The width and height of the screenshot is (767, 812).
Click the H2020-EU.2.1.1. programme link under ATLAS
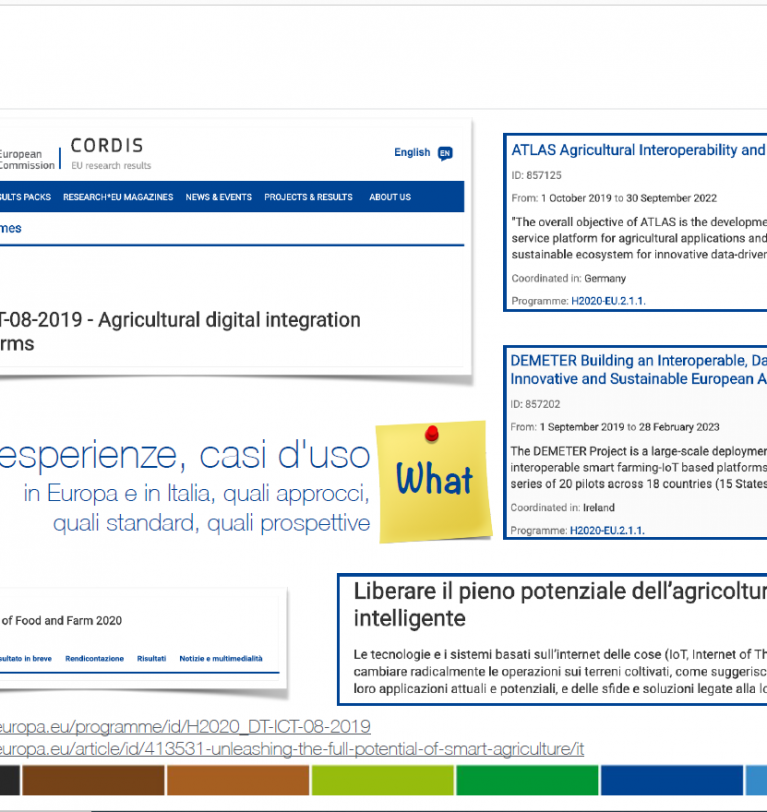click(608, 301)
